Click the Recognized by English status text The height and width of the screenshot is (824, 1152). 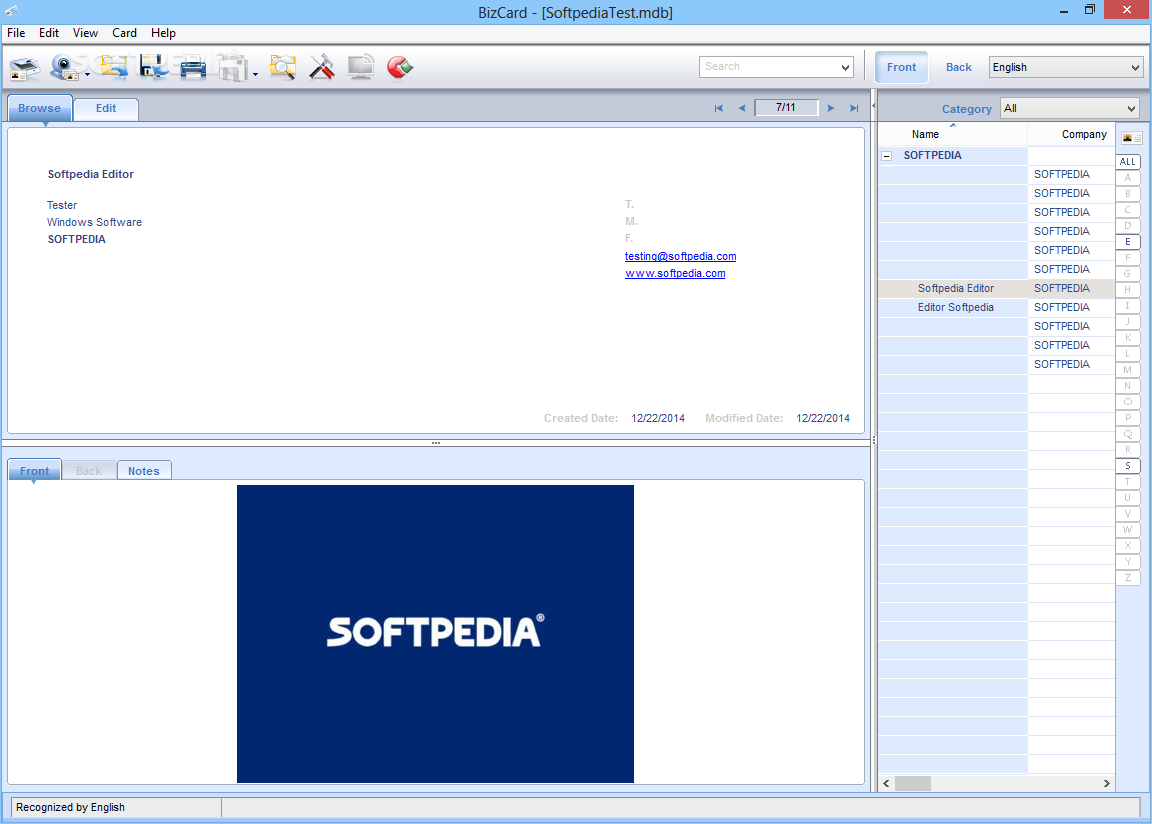(71, 807)
